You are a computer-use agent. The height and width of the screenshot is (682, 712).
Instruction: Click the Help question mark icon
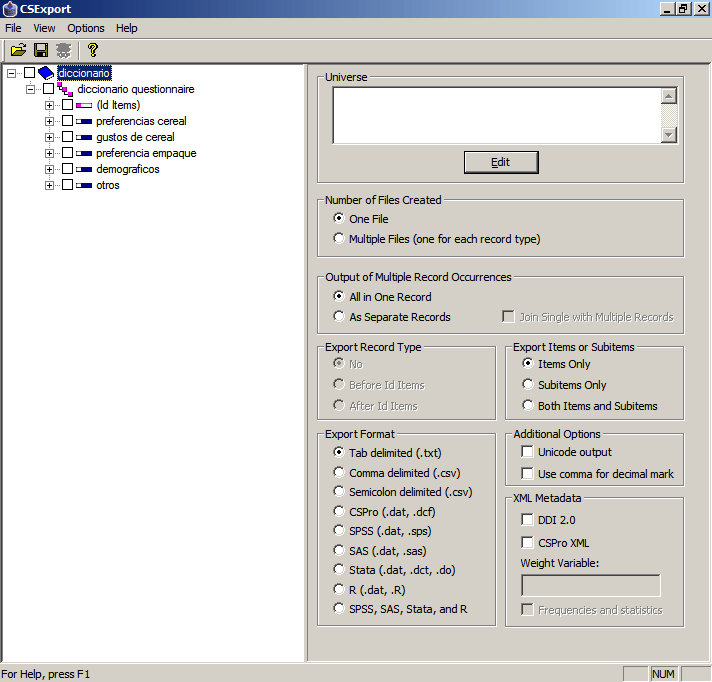(93, 49)
